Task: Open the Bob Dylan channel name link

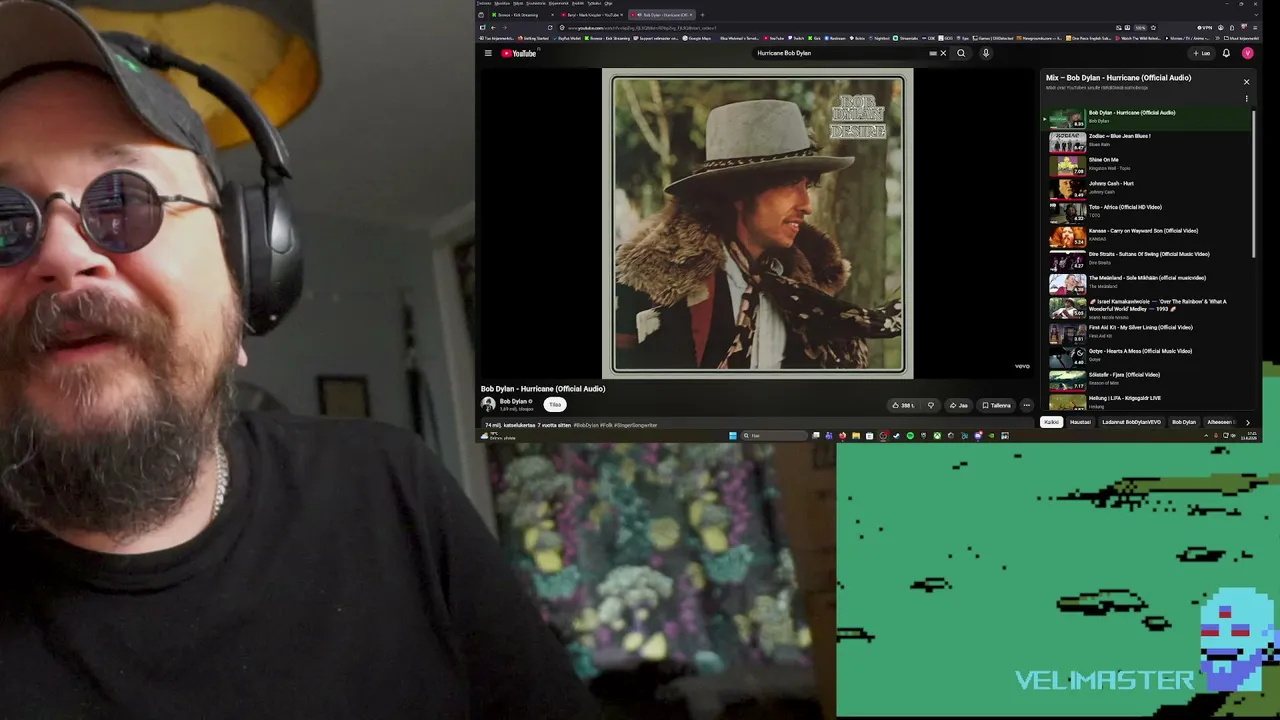Action: pyautogui.click(x=514, y=402)
